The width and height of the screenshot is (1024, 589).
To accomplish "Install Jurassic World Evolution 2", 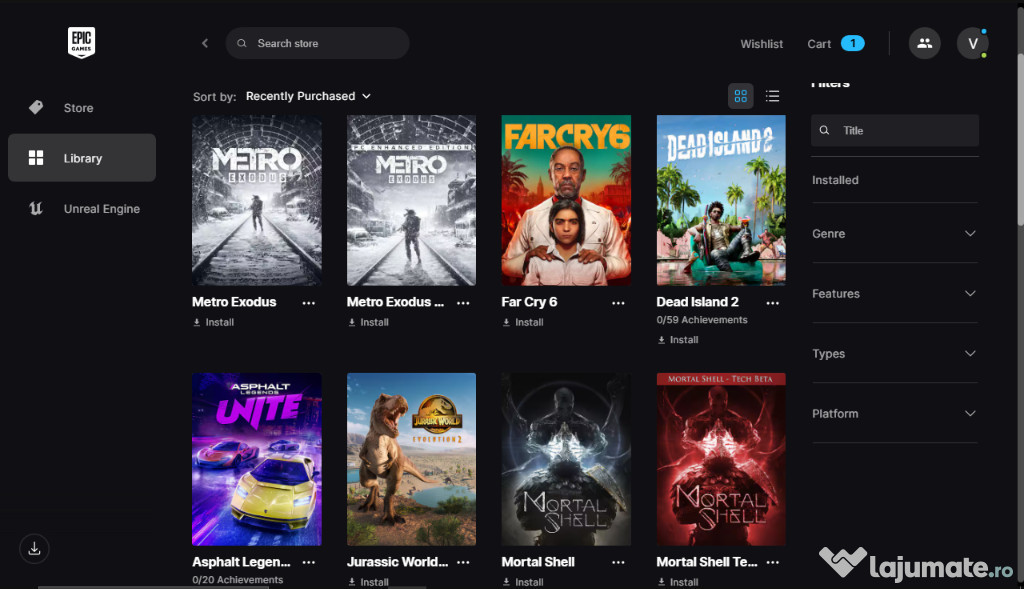I will coord(368,582).
